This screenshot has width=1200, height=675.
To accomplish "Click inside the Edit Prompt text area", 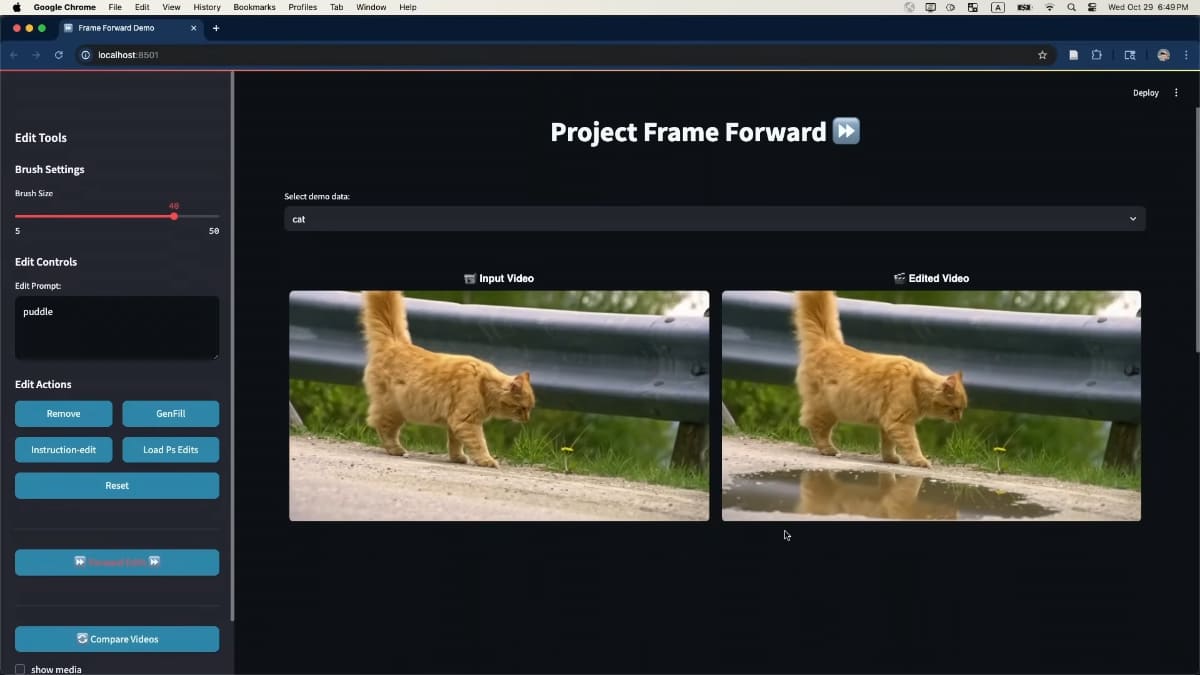I will point(116,325).
